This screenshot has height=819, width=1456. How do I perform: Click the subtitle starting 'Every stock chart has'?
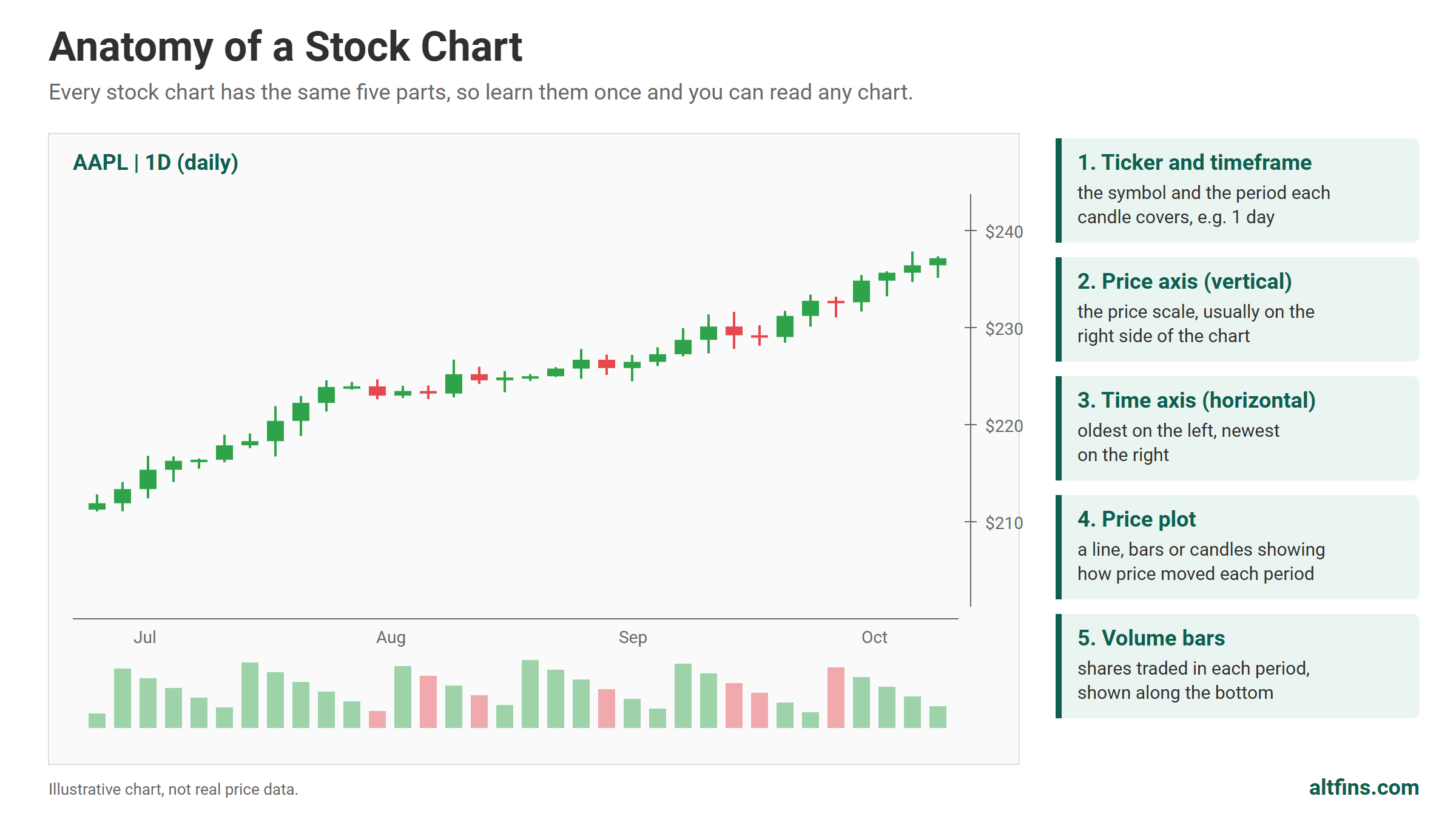(480, 92)
